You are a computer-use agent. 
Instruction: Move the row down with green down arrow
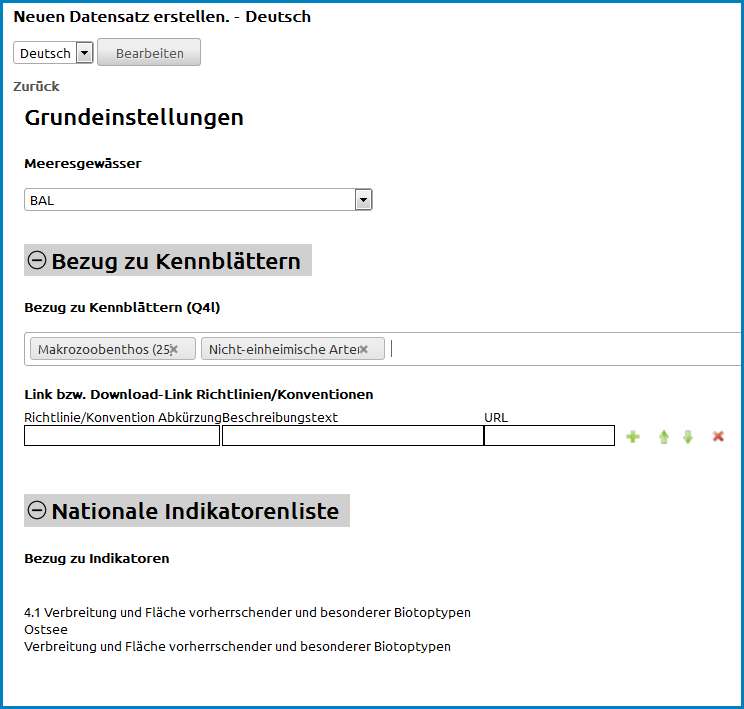[688, 437]
